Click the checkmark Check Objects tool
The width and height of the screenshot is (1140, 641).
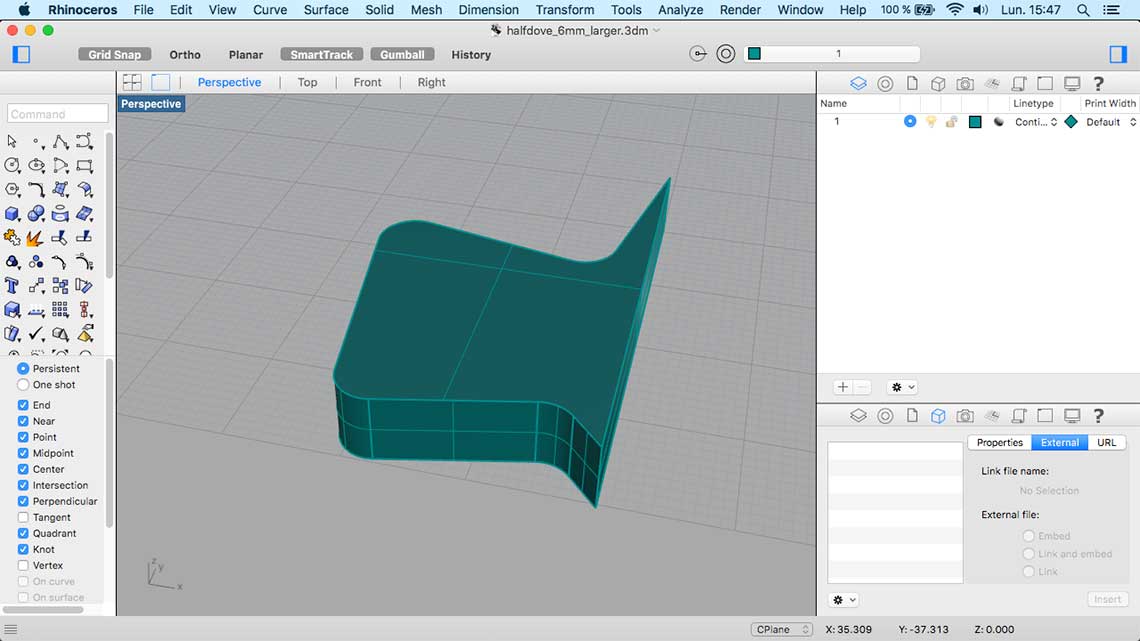click(36, 334)
